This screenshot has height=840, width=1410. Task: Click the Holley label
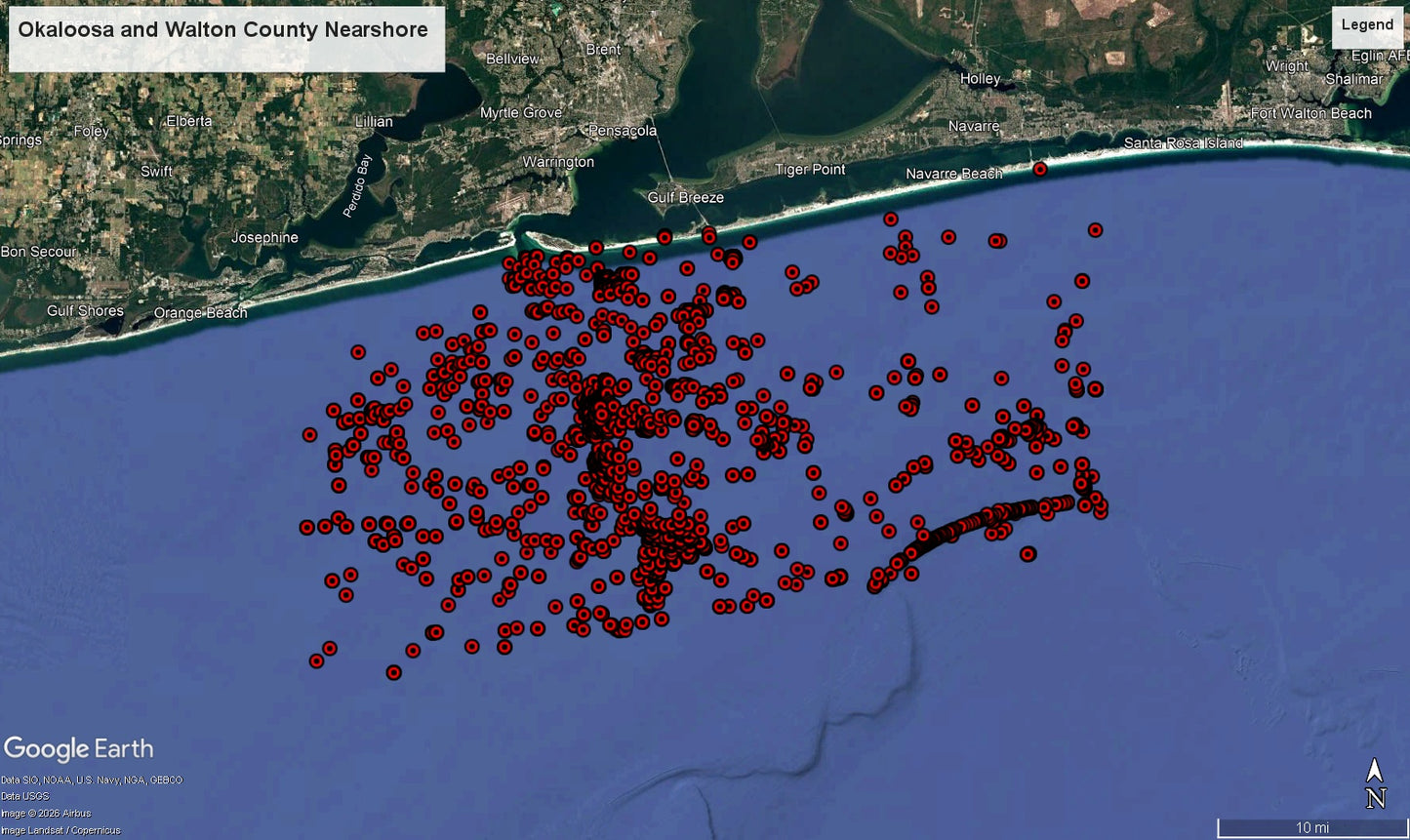pos(980,79)
